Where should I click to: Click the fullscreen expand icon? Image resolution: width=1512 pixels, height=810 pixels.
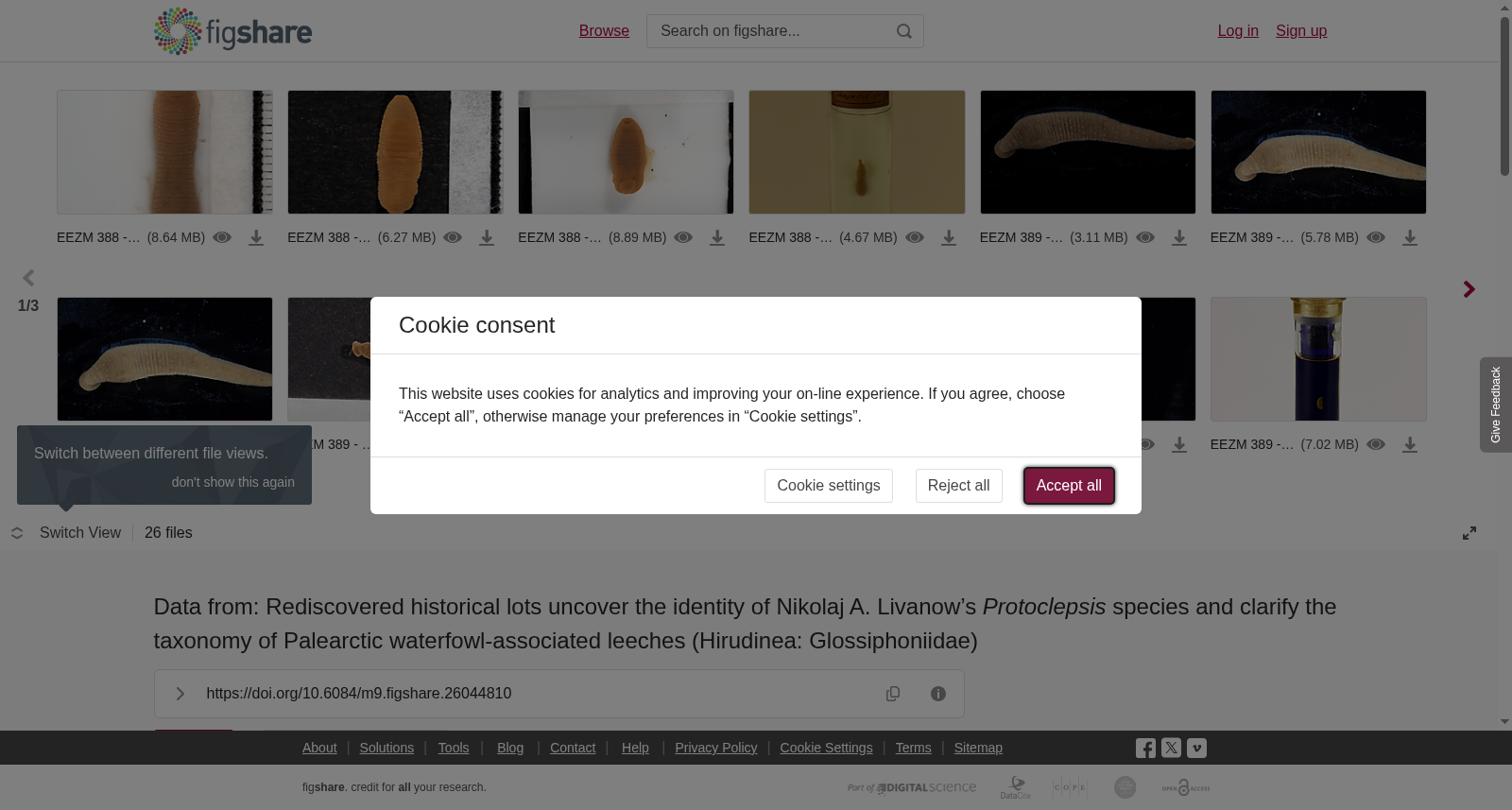coord(1469,533)
